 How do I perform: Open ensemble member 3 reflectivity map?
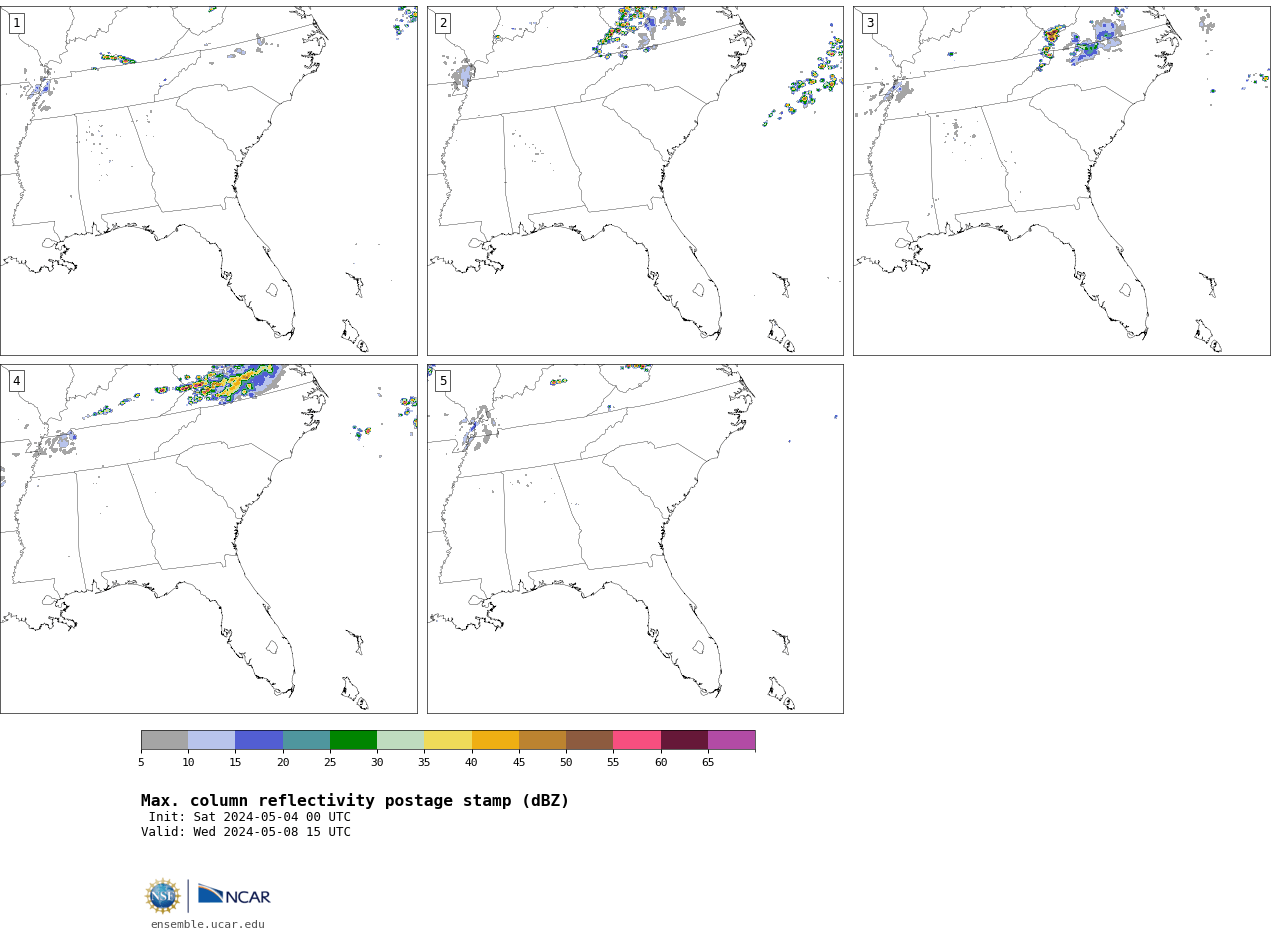[1061, 181]
